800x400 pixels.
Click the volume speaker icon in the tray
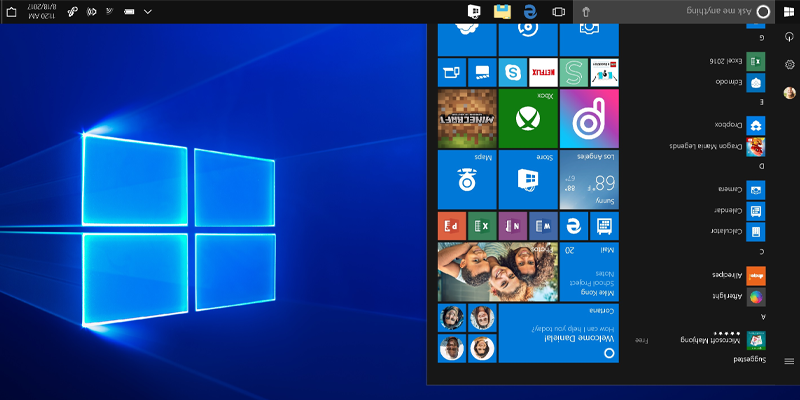click(91, 12)
